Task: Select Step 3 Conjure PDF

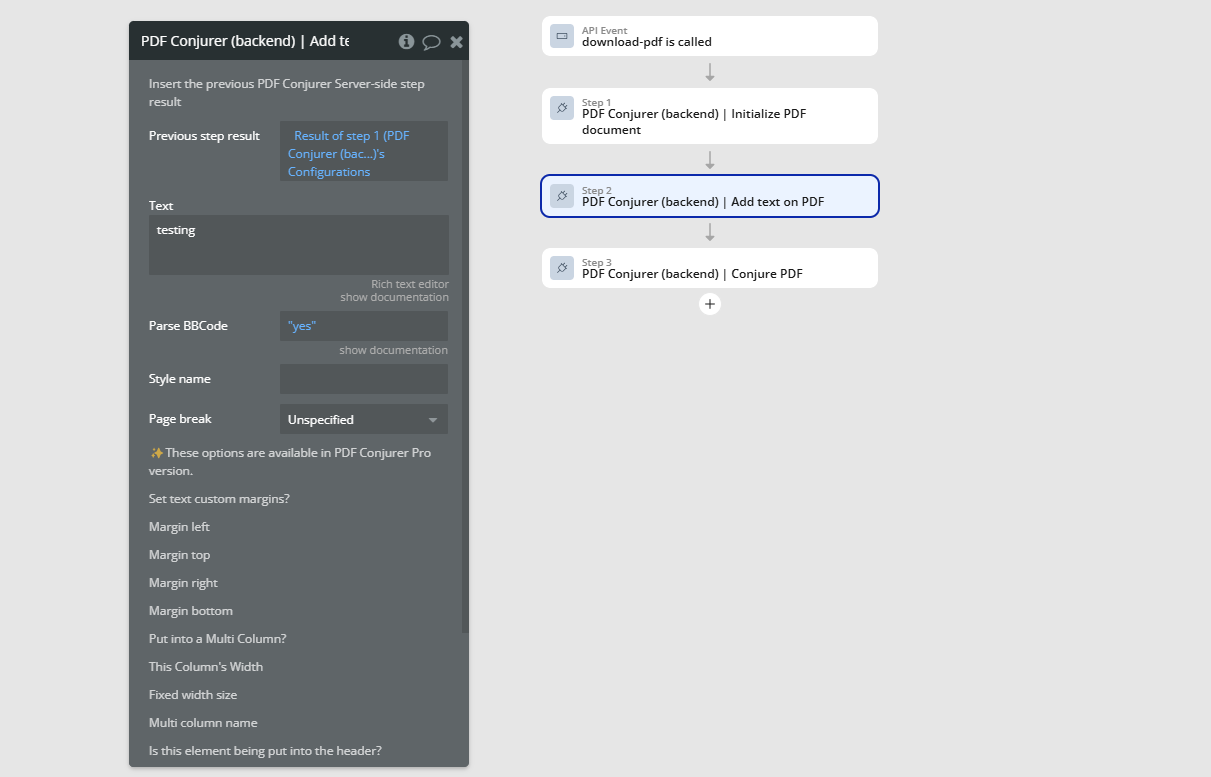Action: (710, 268)
